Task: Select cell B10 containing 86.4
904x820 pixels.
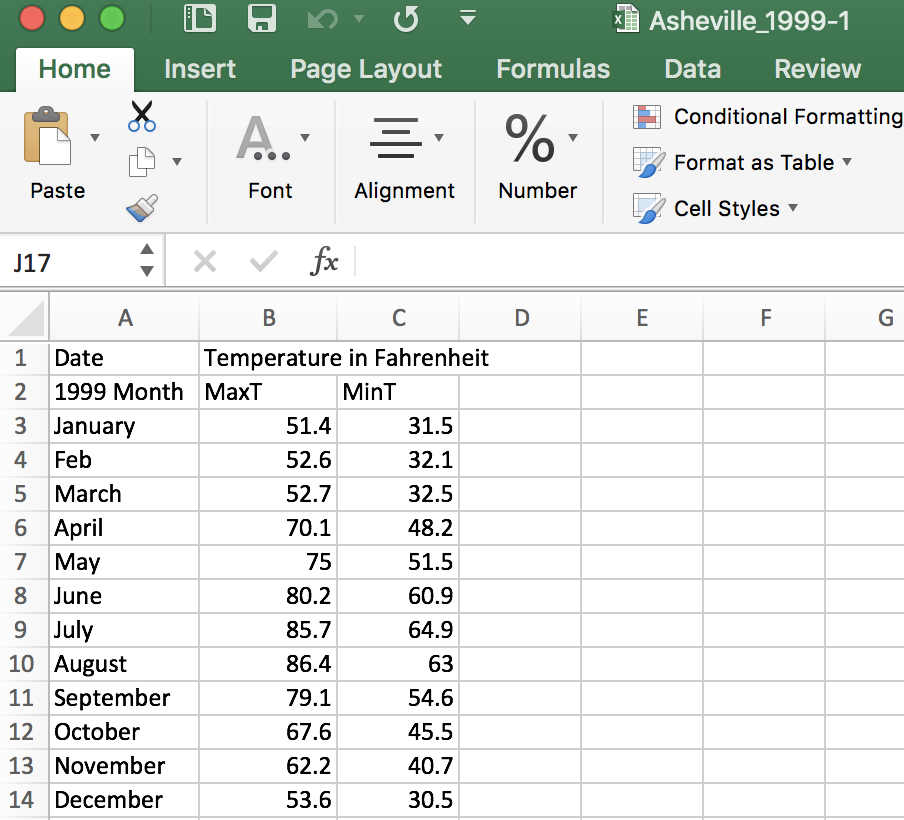Action: pos(268,664)
